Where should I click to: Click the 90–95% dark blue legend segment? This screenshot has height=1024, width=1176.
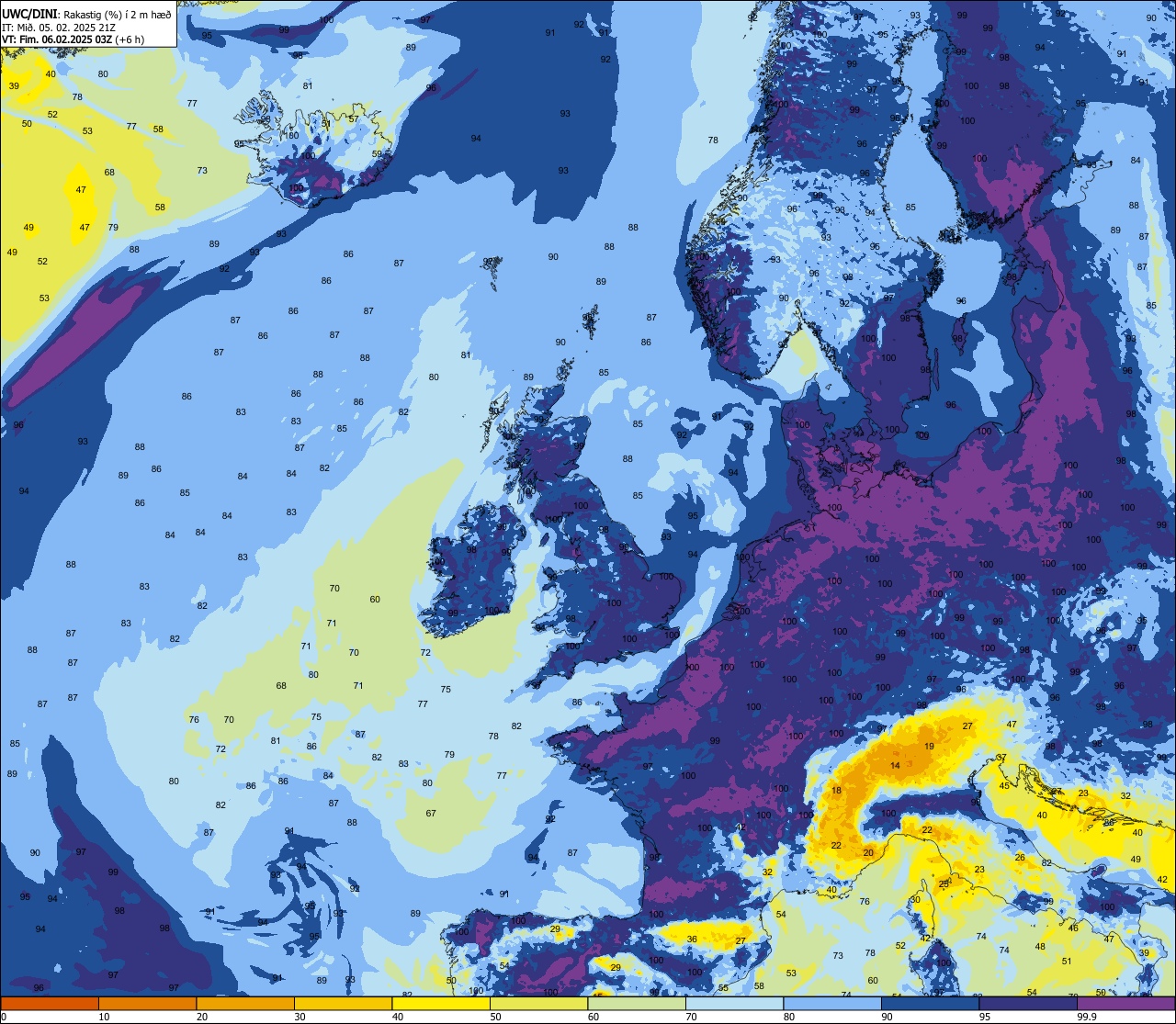tap(930, 1003)
